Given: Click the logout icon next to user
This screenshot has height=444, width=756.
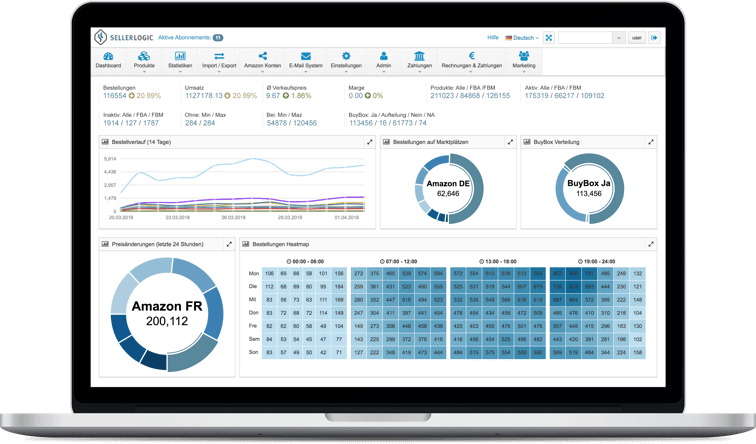Looking at the screenshot, I should pyautogui.click(x=654, y=38).
